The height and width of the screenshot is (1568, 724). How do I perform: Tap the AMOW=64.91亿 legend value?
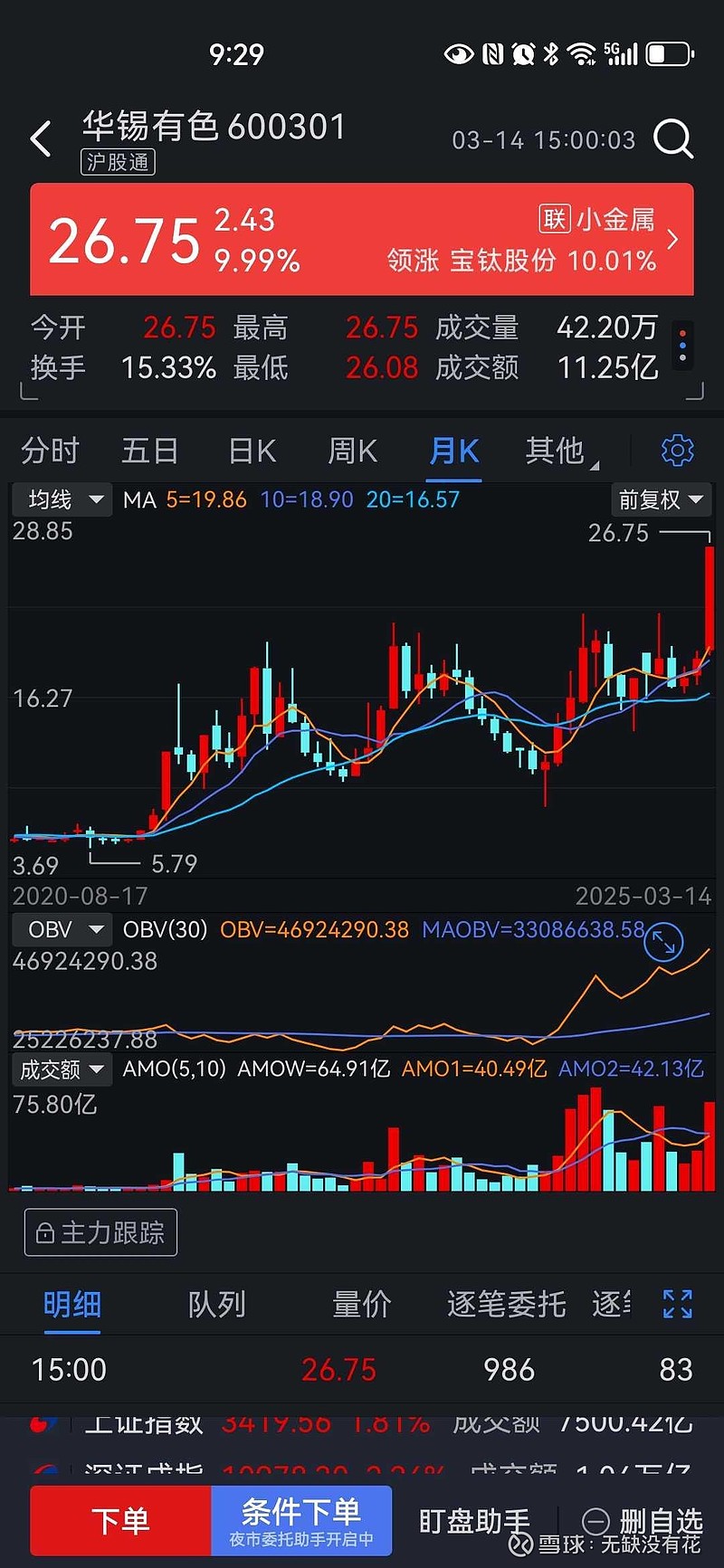[313, 1069]
